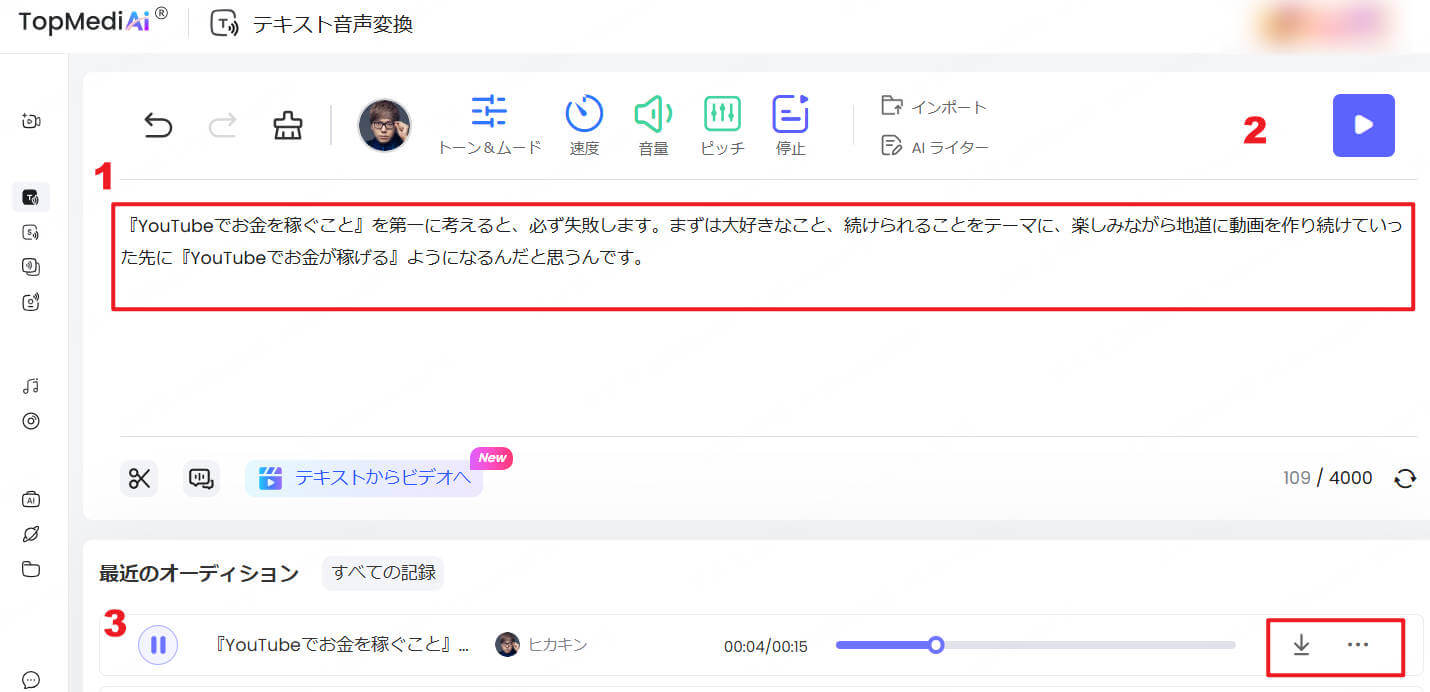Open the sidebar folder icon
This screenshot has width=1430, height=692.
(31, 569)
